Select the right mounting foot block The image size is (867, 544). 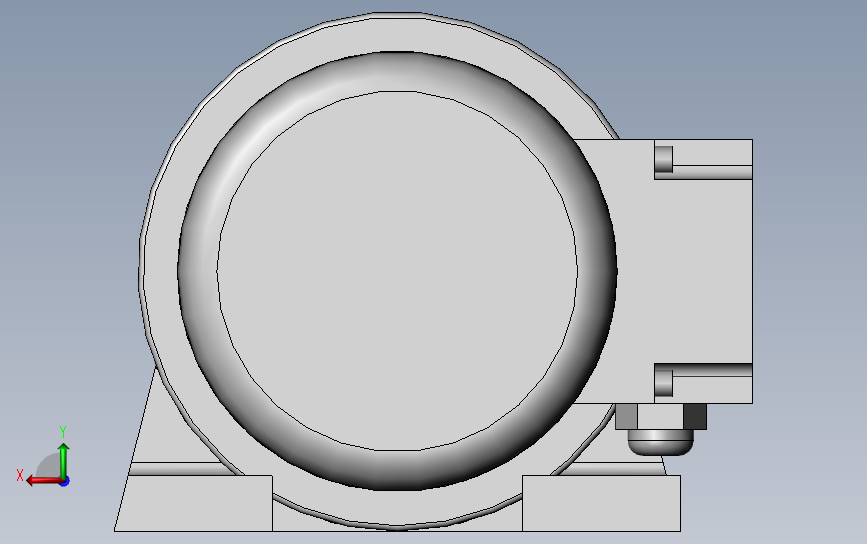click(x=602, y=503)
